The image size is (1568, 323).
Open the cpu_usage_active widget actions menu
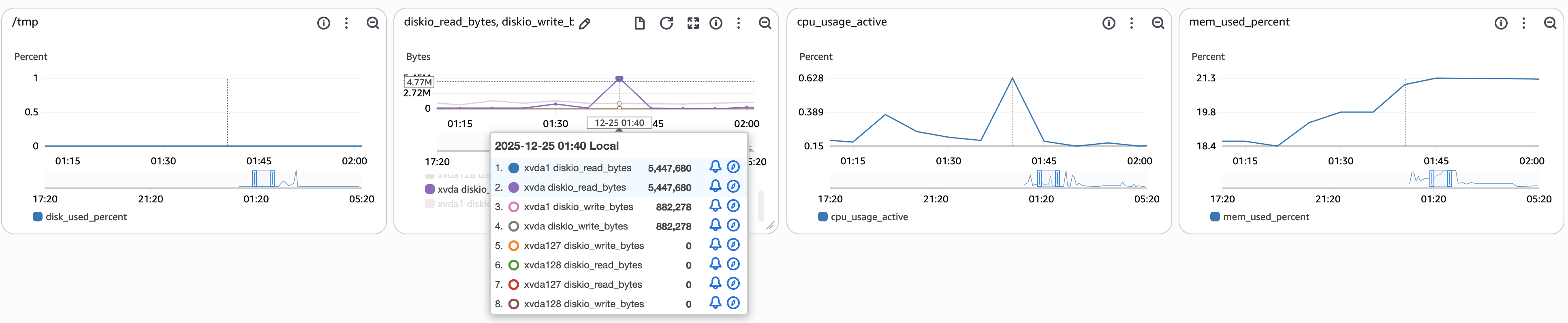(x=1132, y=23)
